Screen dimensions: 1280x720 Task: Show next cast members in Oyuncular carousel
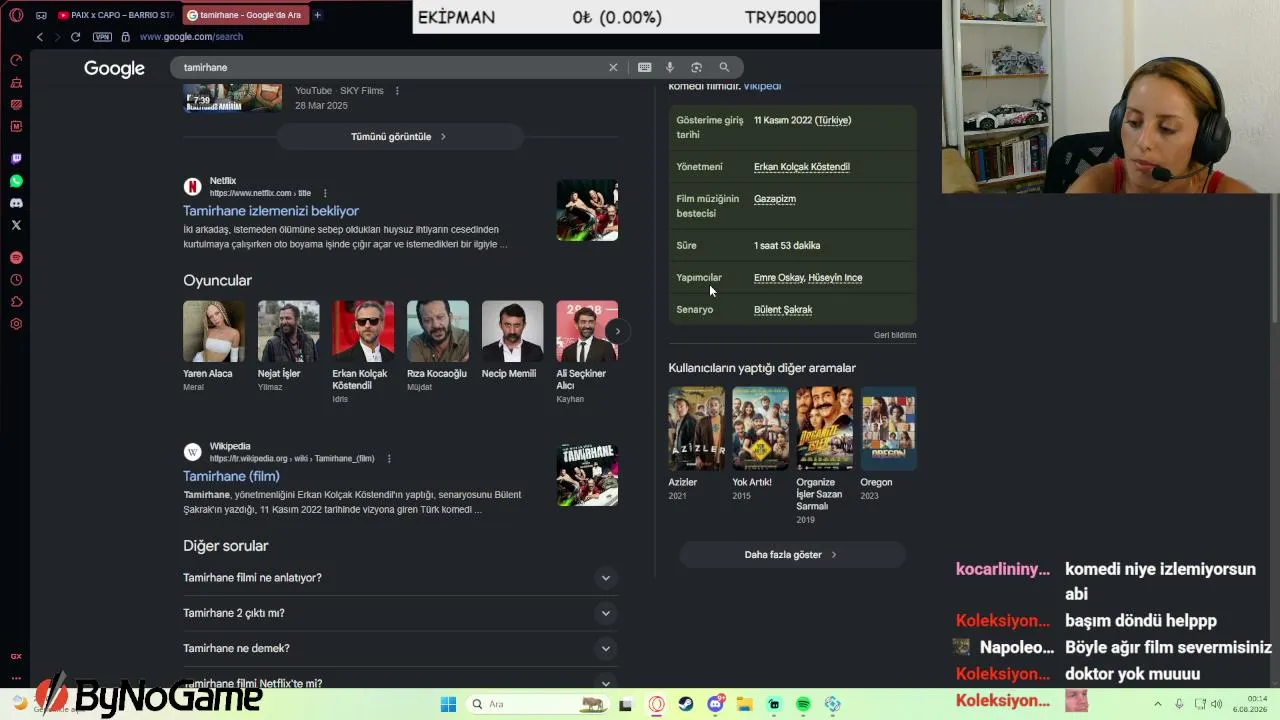(x=617, y=331)
